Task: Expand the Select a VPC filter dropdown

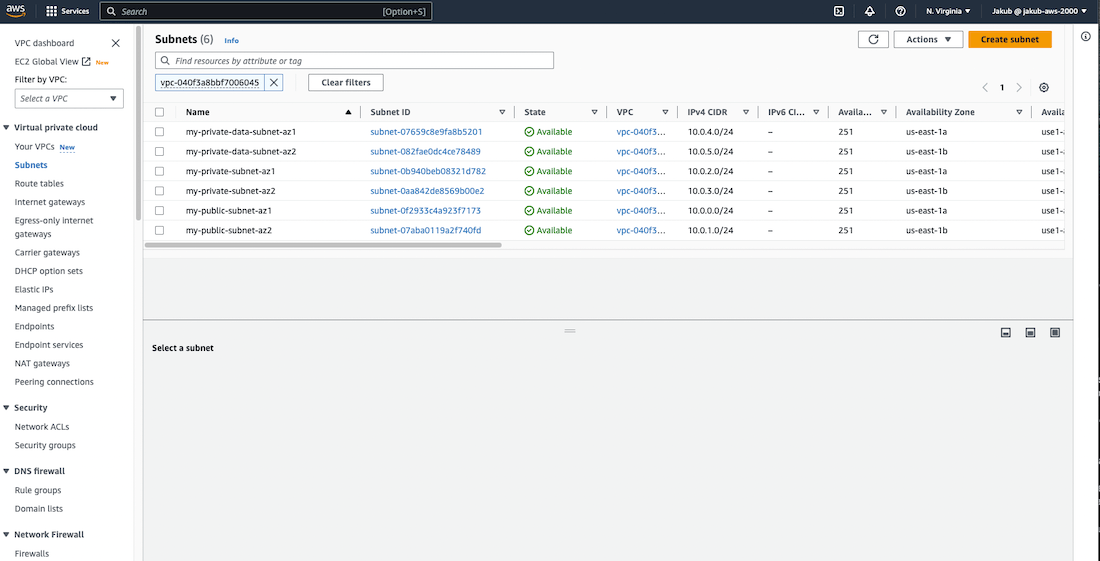Action: click(x=69, y=98)
